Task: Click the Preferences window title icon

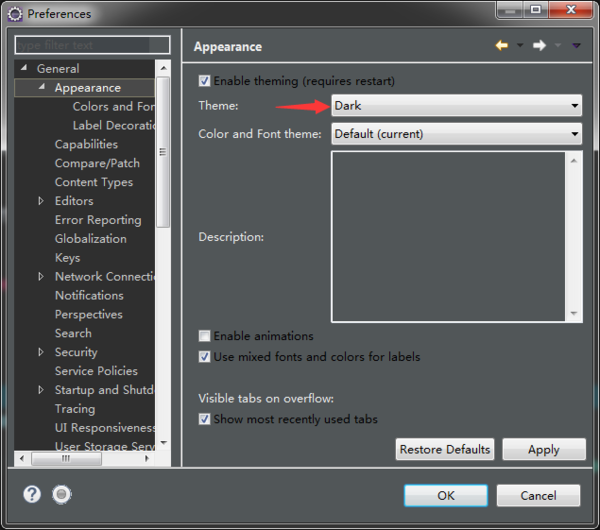Action: coord(15,14)
